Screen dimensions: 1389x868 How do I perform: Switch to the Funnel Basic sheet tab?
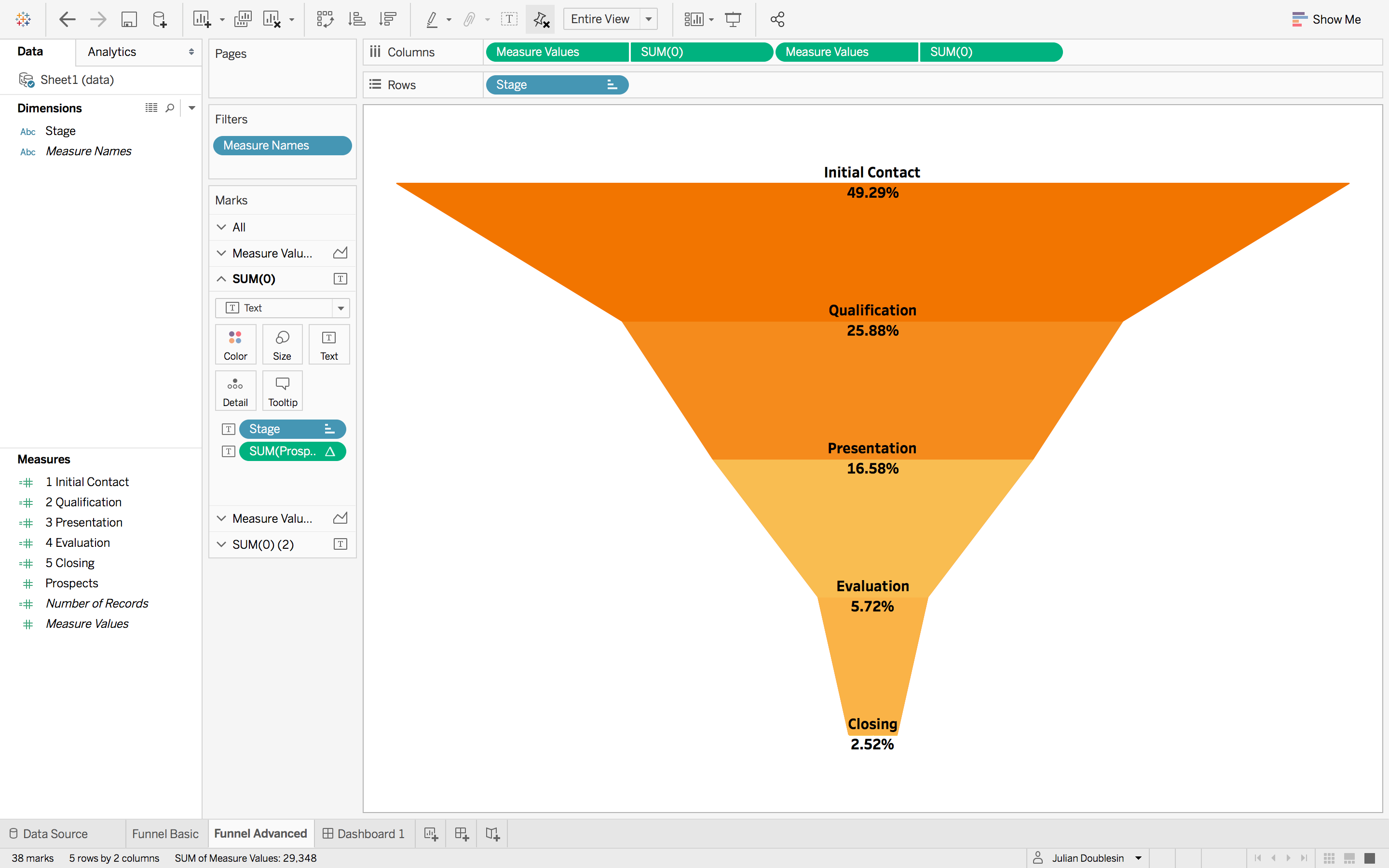click(x=165, y=834)
